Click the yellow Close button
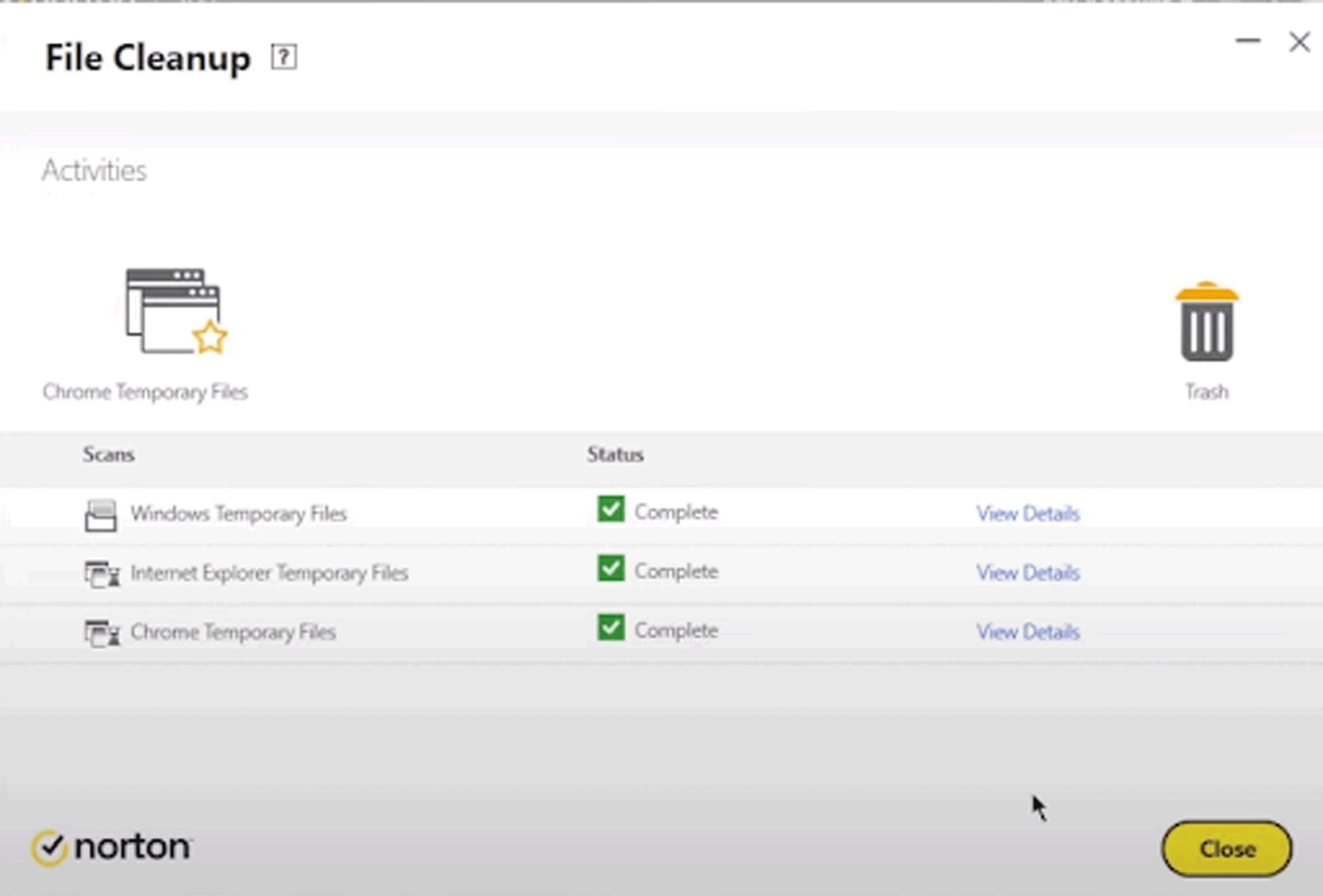1323x896 pixels. point(1227,849)
